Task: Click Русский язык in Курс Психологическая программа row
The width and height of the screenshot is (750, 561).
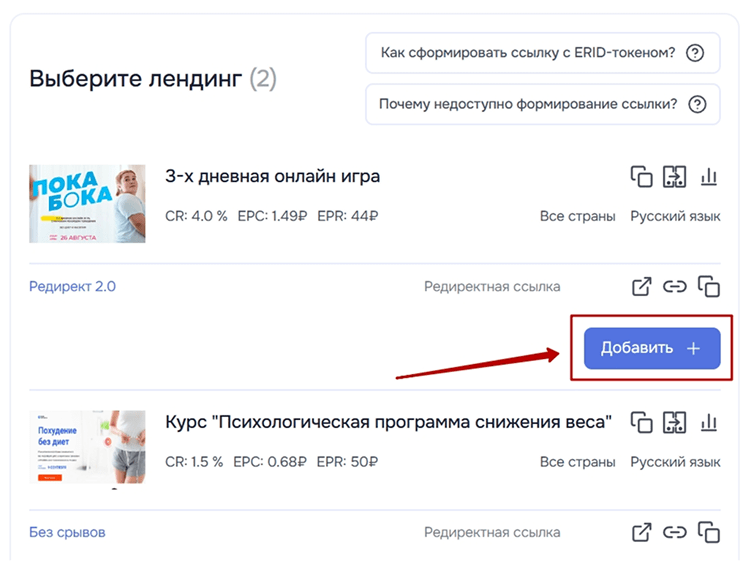Action: point(675,462)
